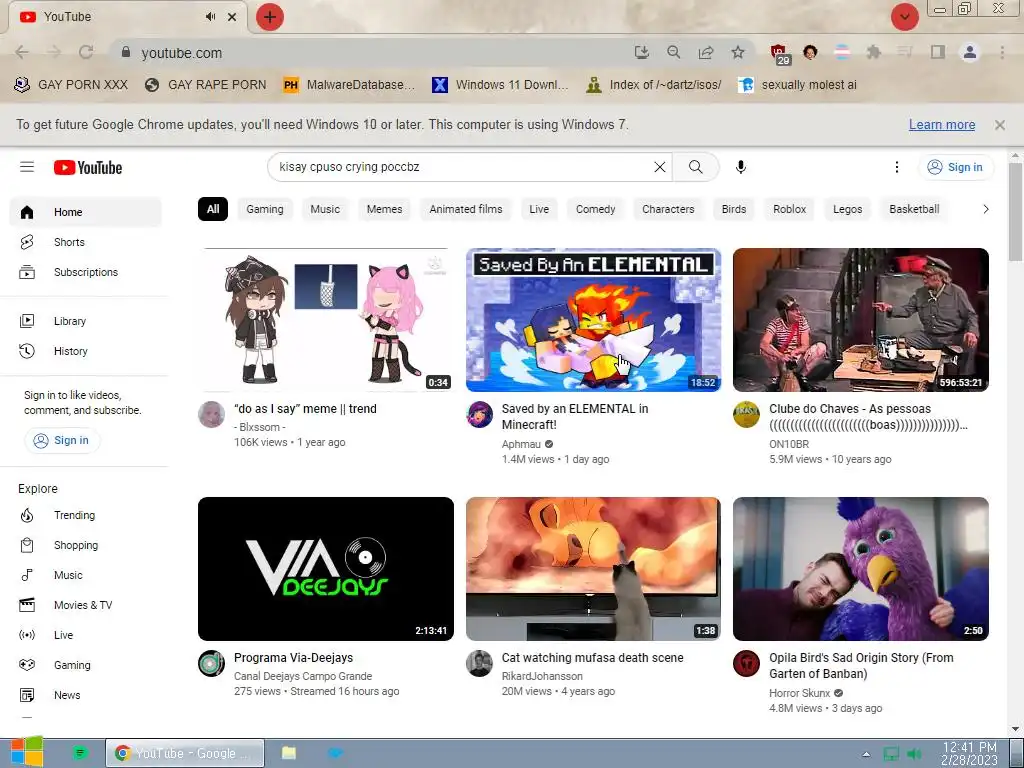The image size is (1024, 768).
Task: Click the sidebar Sign in button
Action: click(61, 440)
